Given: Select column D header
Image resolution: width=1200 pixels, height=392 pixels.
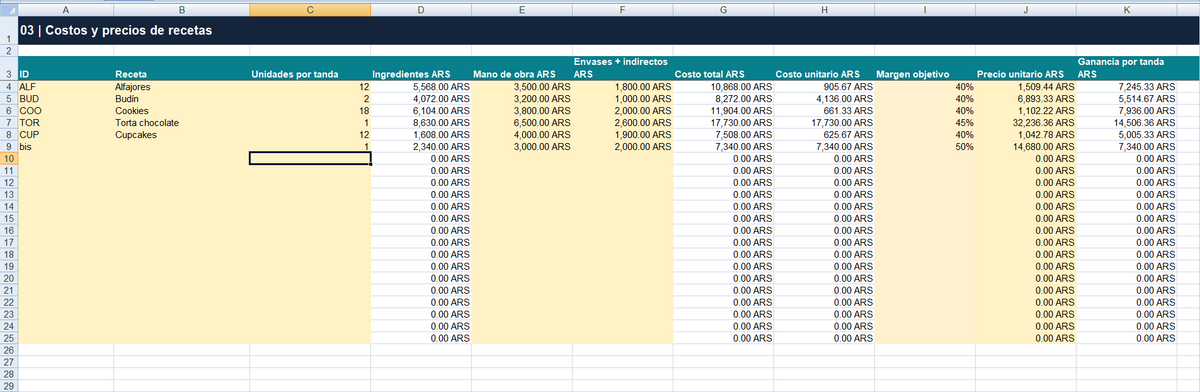Looking at the screenshot, I should click(421, 9).
